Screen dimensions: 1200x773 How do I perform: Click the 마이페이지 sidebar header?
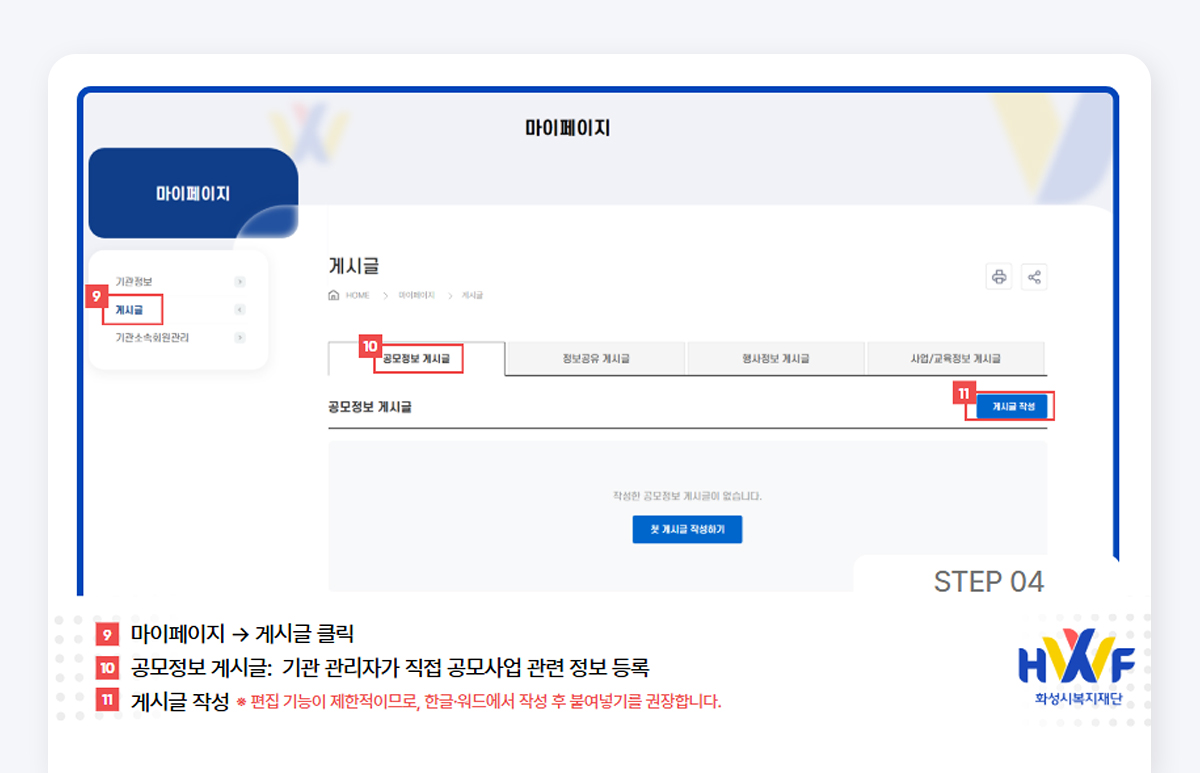[x=193, y=193]
